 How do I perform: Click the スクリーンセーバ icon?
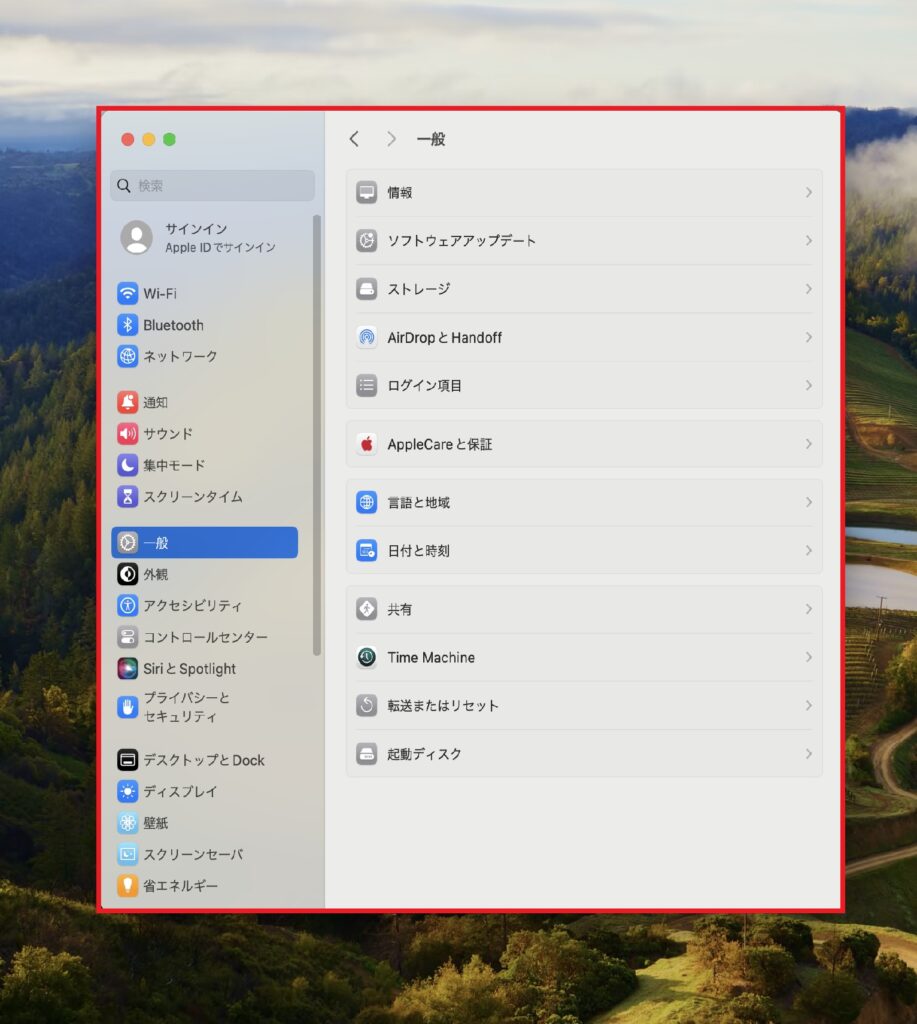point(127,854)
